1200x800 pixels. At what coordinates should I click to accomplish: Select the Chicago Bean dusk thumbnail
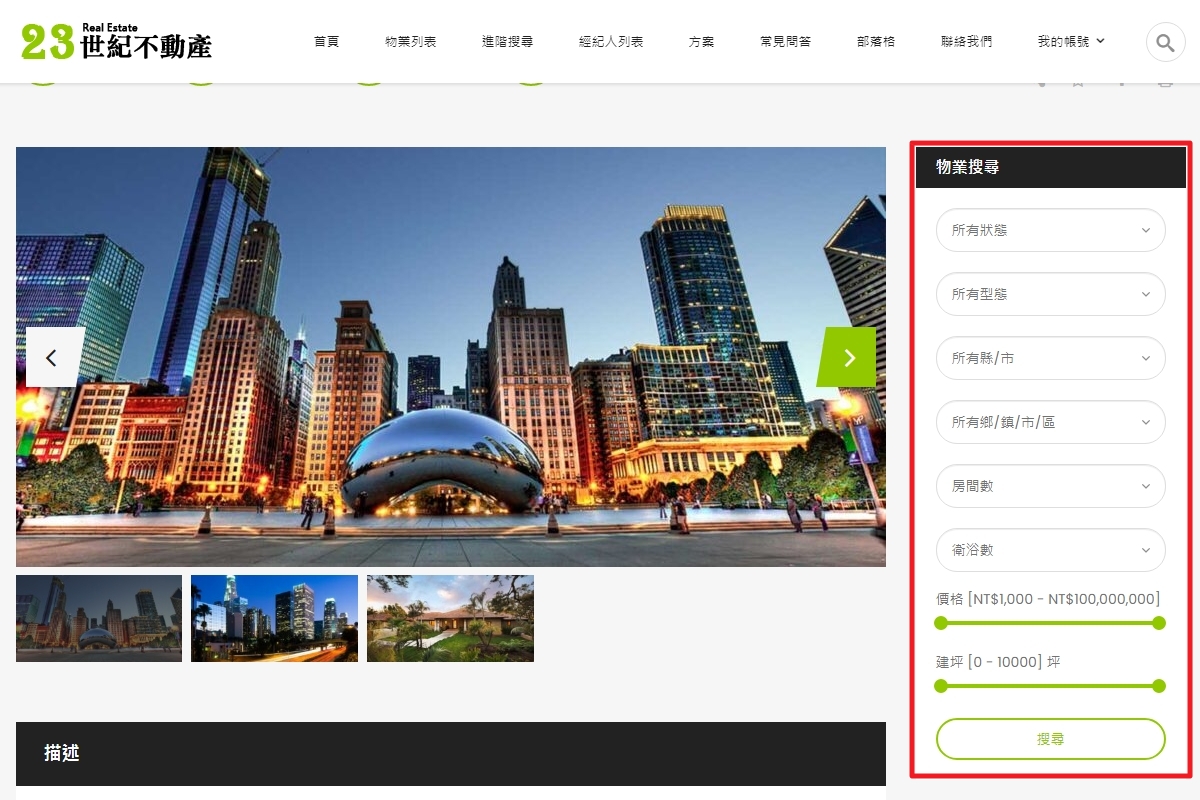[x=99, y=618]
